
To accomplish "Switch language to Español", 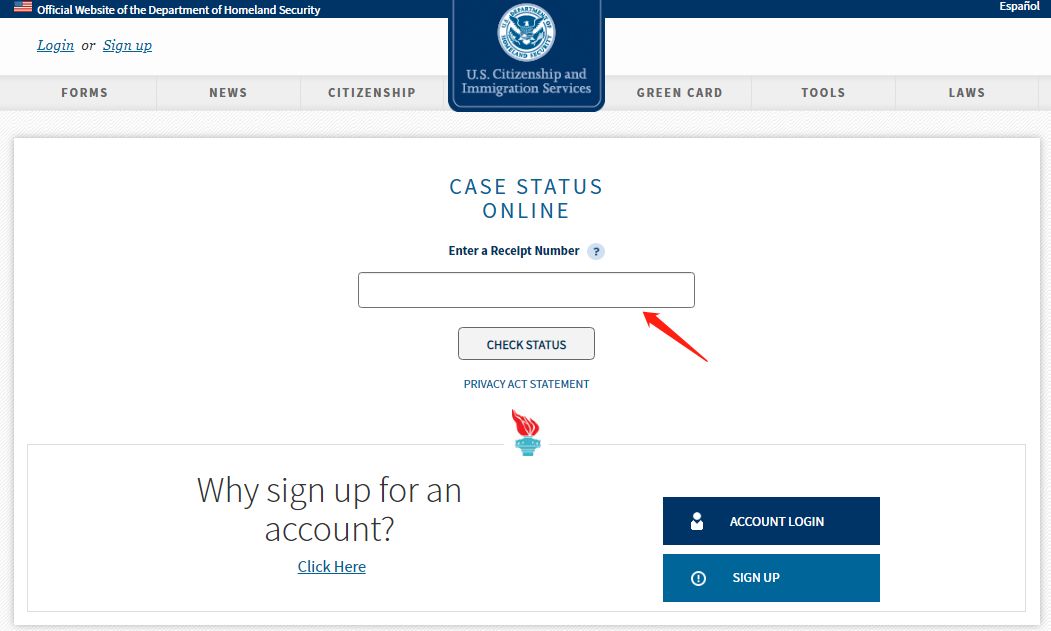I will pos(1019,7).
